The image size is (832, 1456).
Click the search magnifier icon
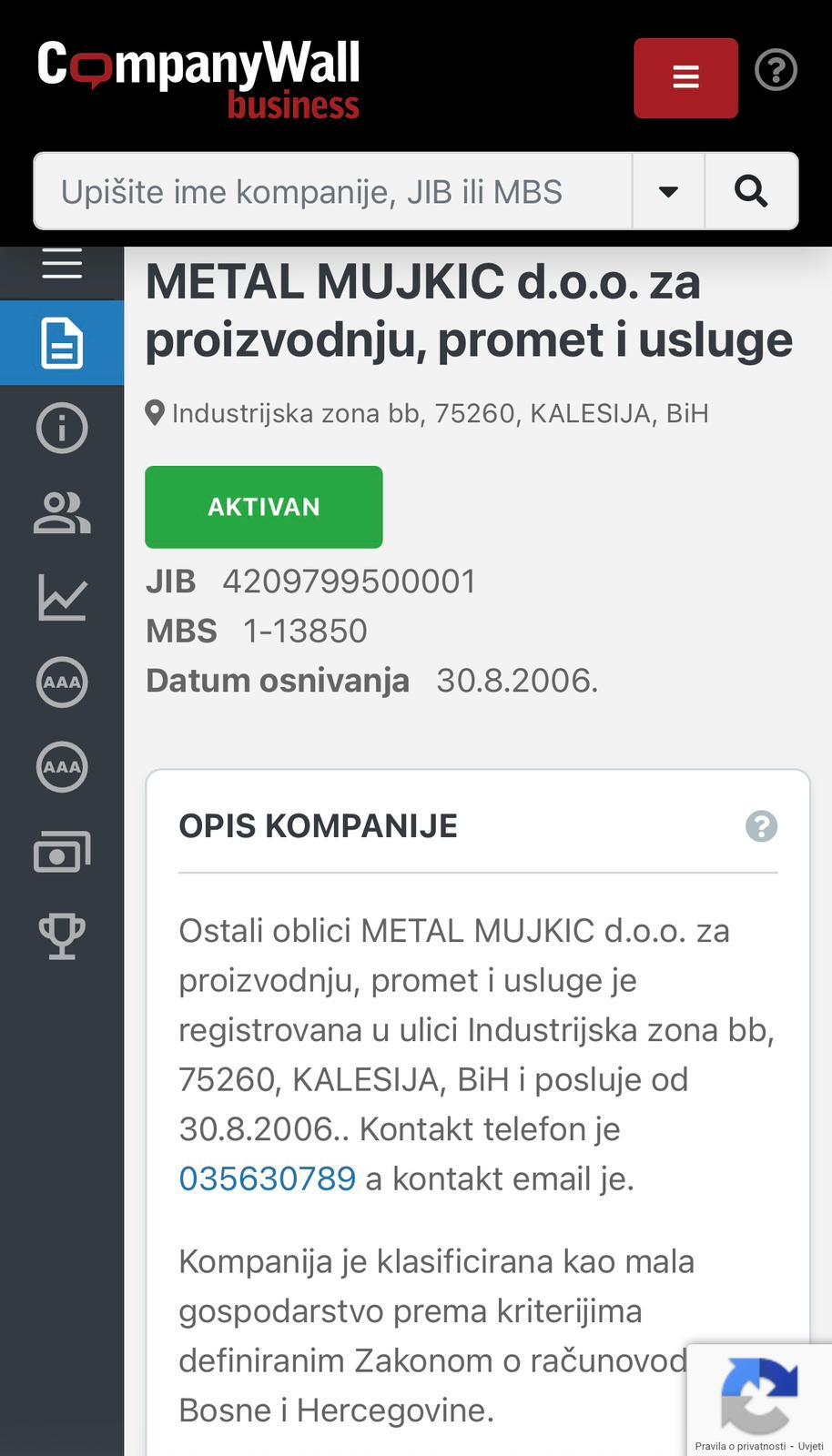coord(751,191)
